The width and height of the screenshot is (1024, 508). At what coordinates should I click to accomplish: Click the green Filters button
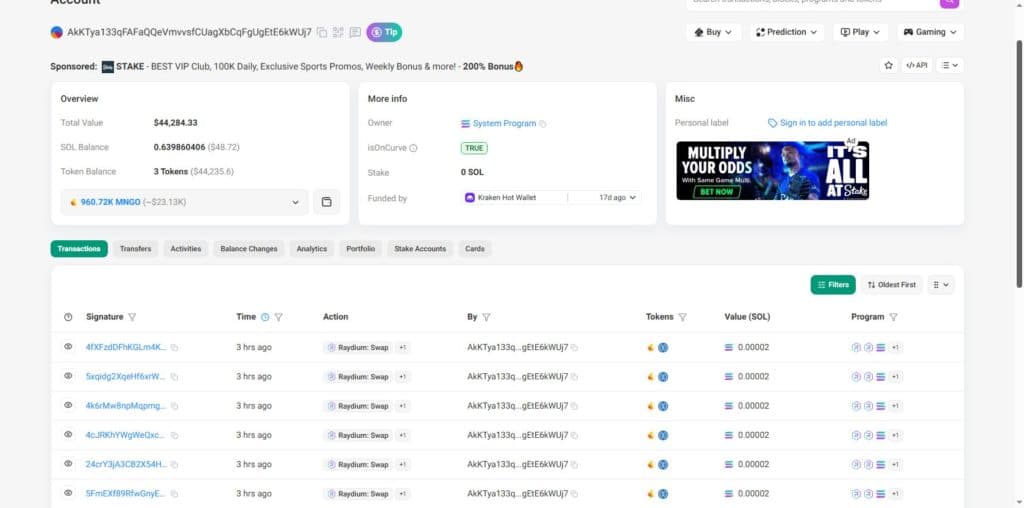point(833,285)
